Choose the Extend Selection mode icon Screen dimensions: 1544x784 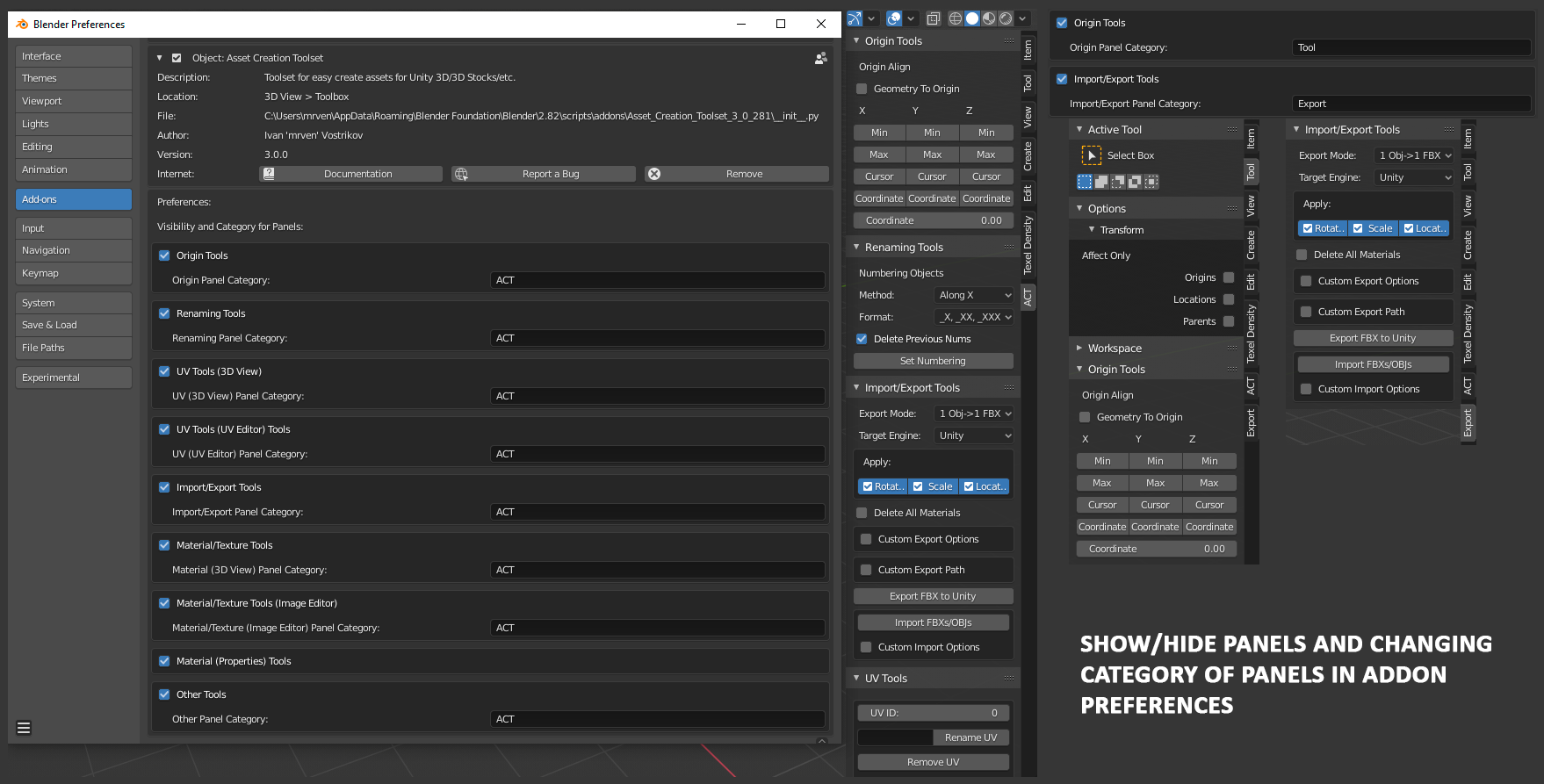[1101, 182]
